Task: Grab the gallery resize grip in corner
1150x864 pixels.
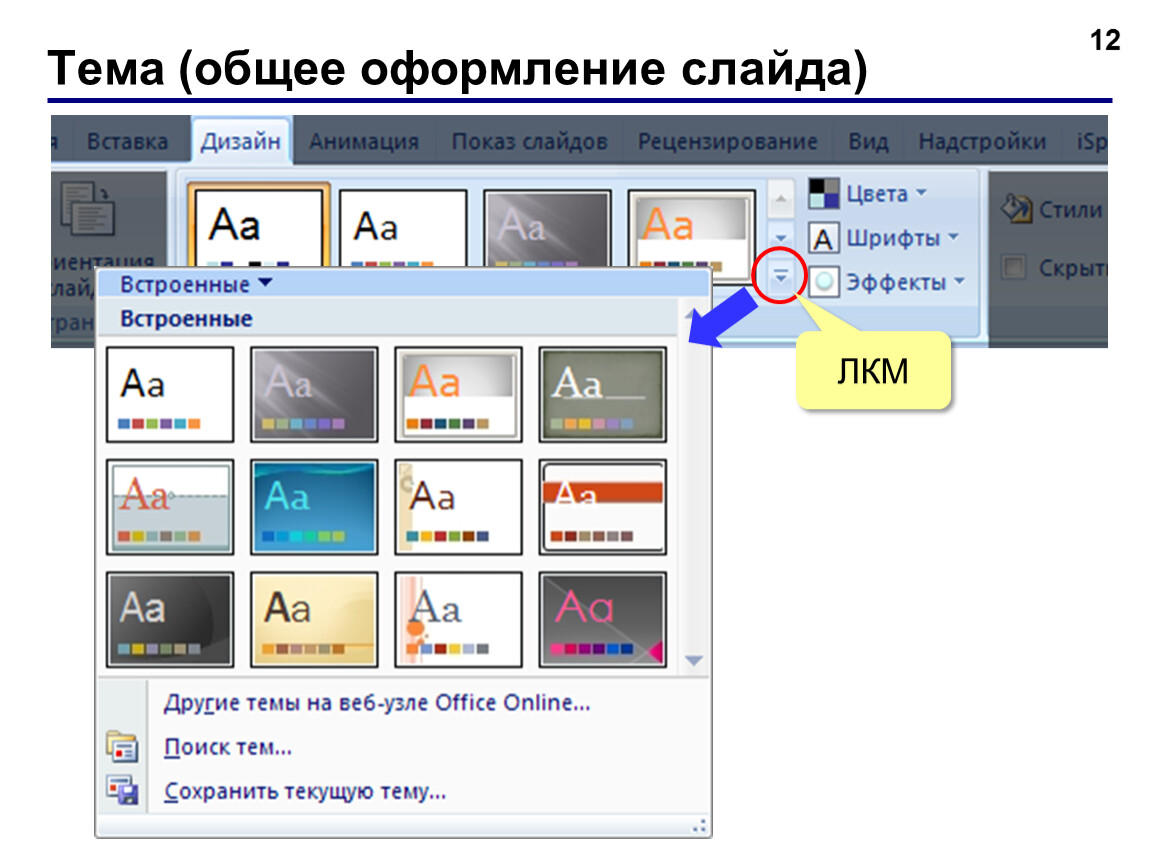Action: tap(700, 827)
